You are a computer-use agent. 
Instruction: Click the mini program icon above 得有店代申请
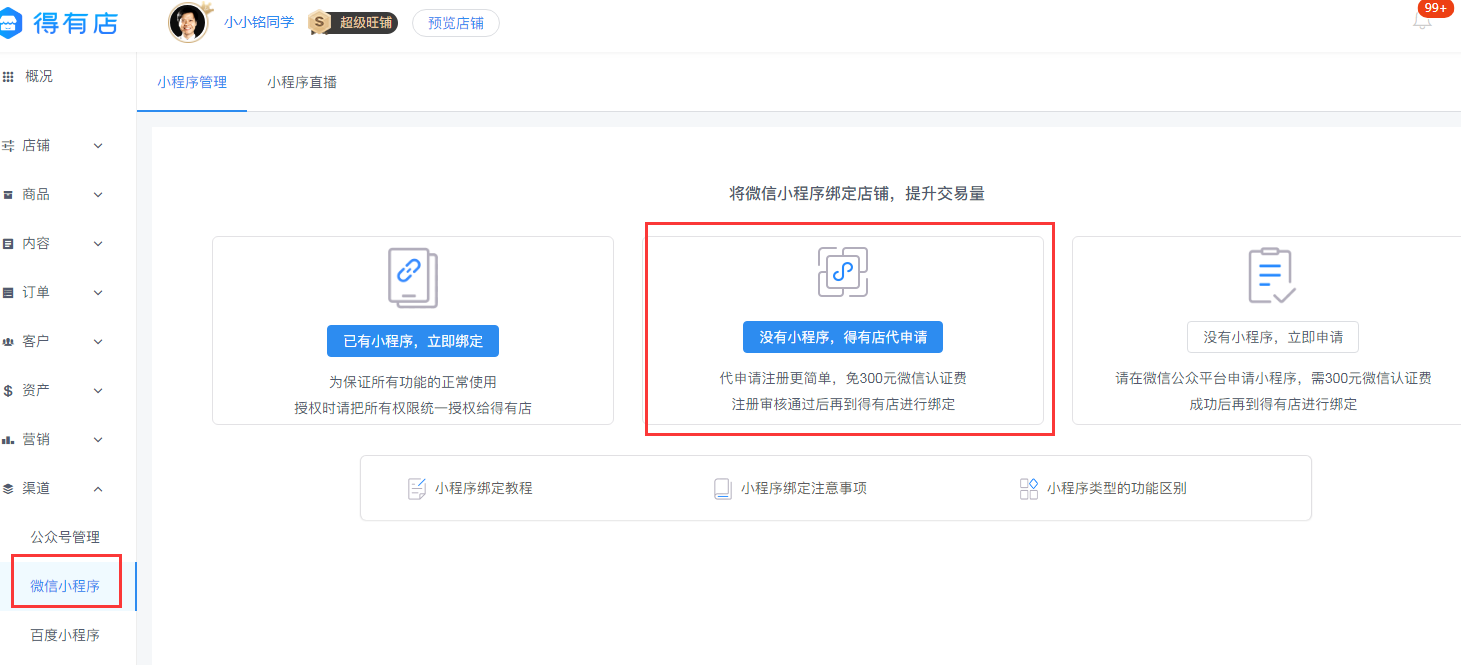coord(842,272)
